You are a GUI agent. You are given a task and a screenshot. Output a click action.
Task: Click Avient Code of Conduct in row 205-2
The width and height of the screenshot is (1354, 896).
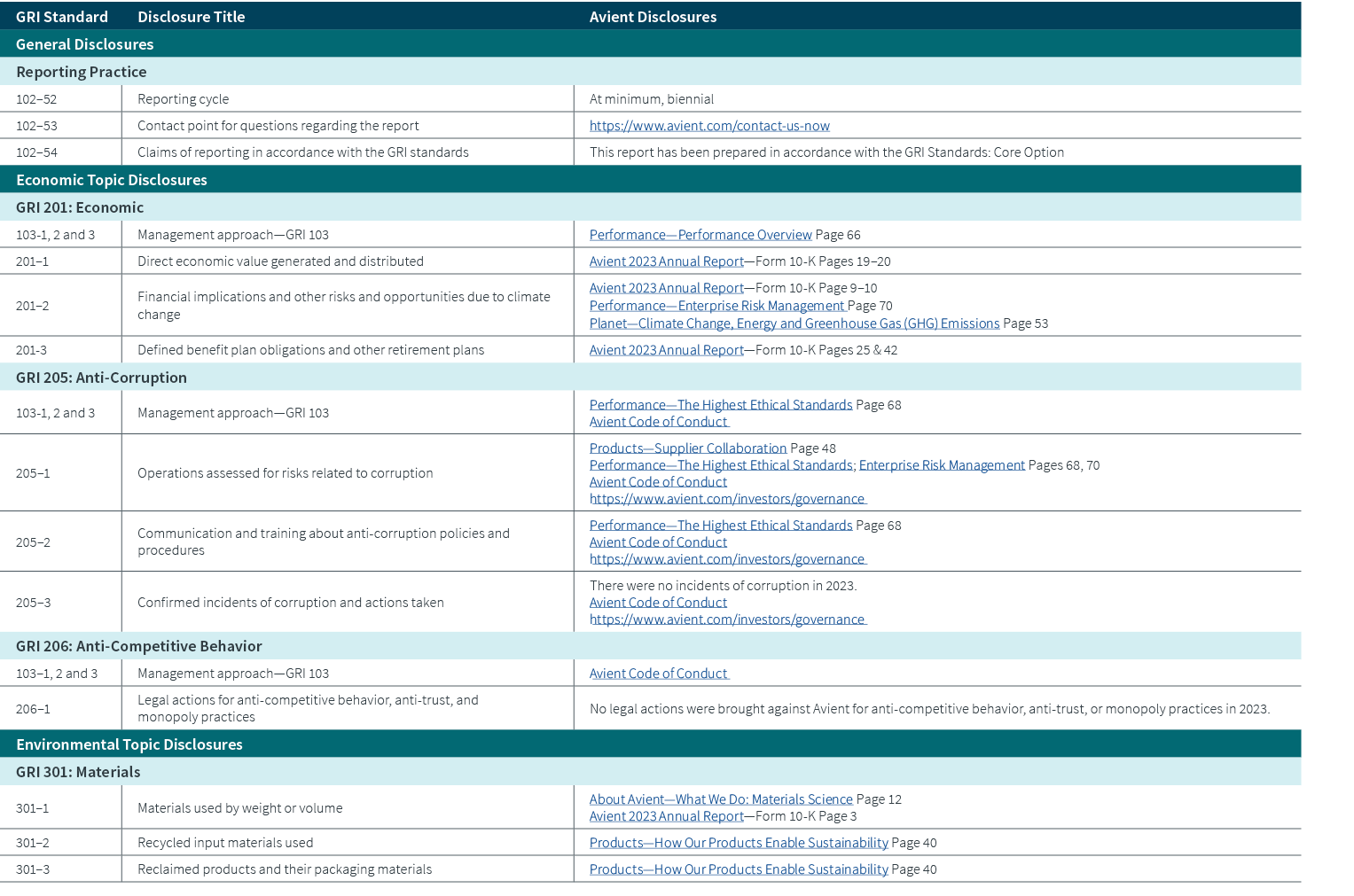(x=658, y=541)
